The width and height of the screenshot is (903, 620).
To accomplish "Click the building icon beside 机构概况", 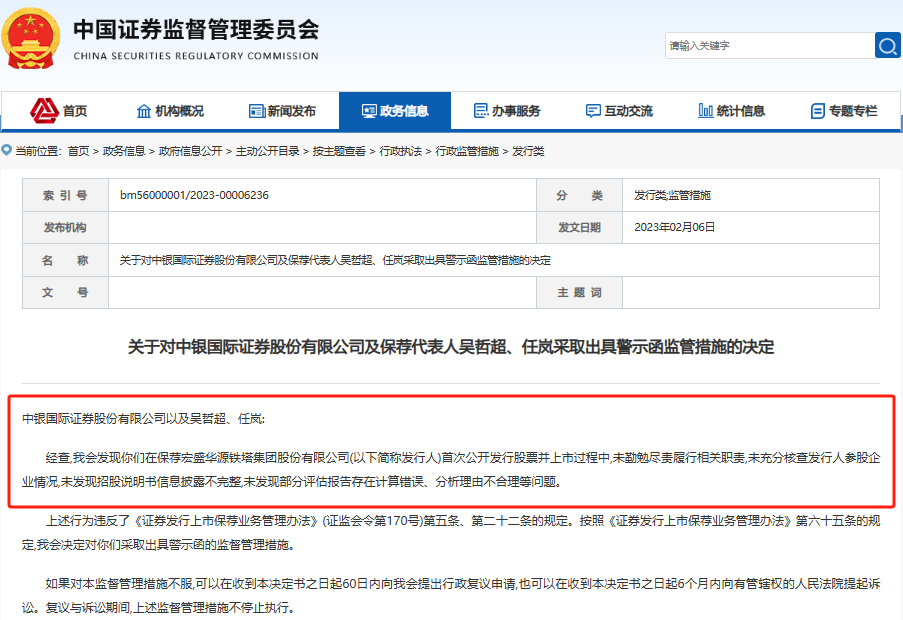I will (x=144, y=111).
